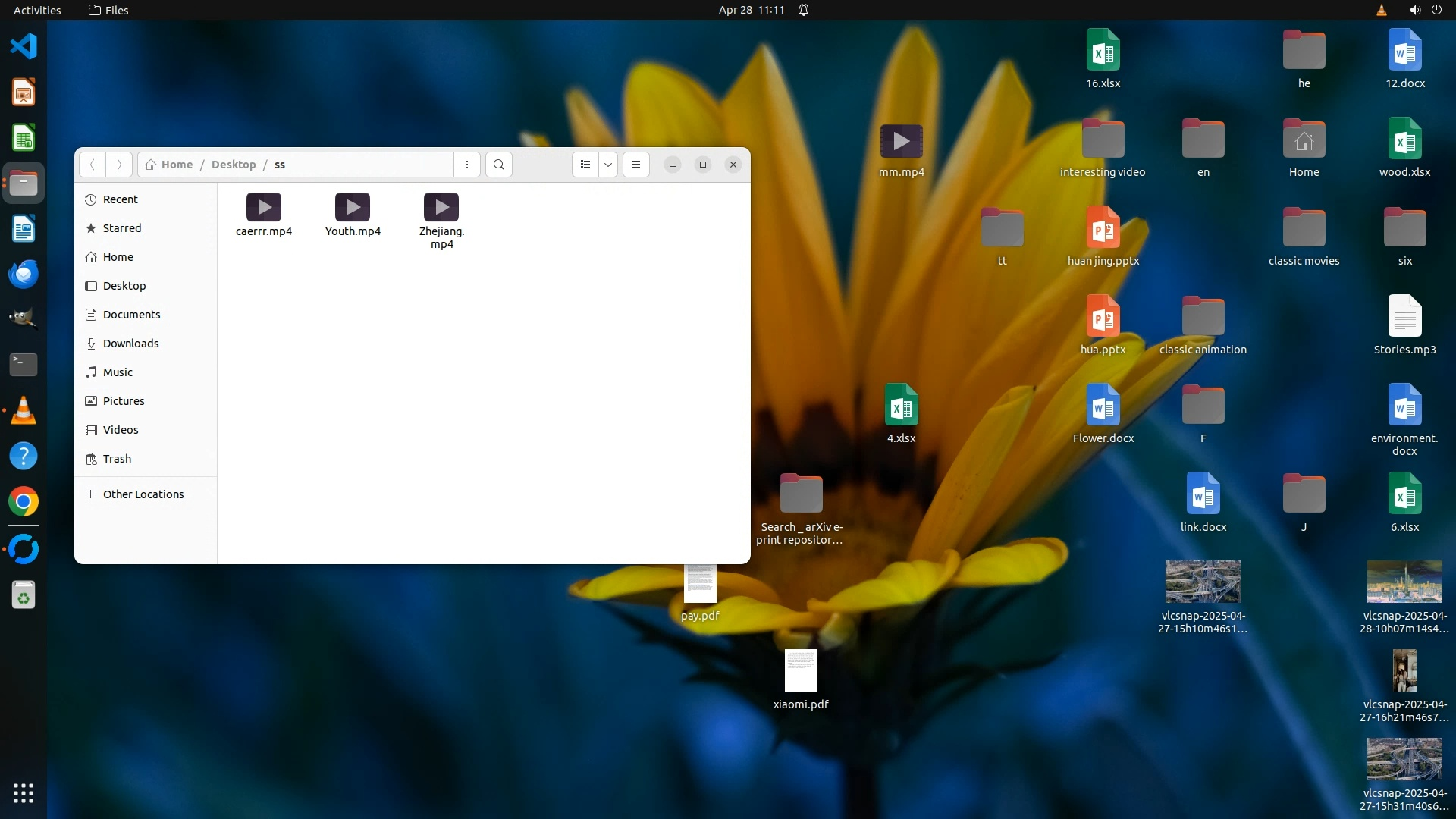Image resolution: width=1456 pixels, height=819 pixels.
Task: Toggle list view in Files header
Action: (585, 165)
